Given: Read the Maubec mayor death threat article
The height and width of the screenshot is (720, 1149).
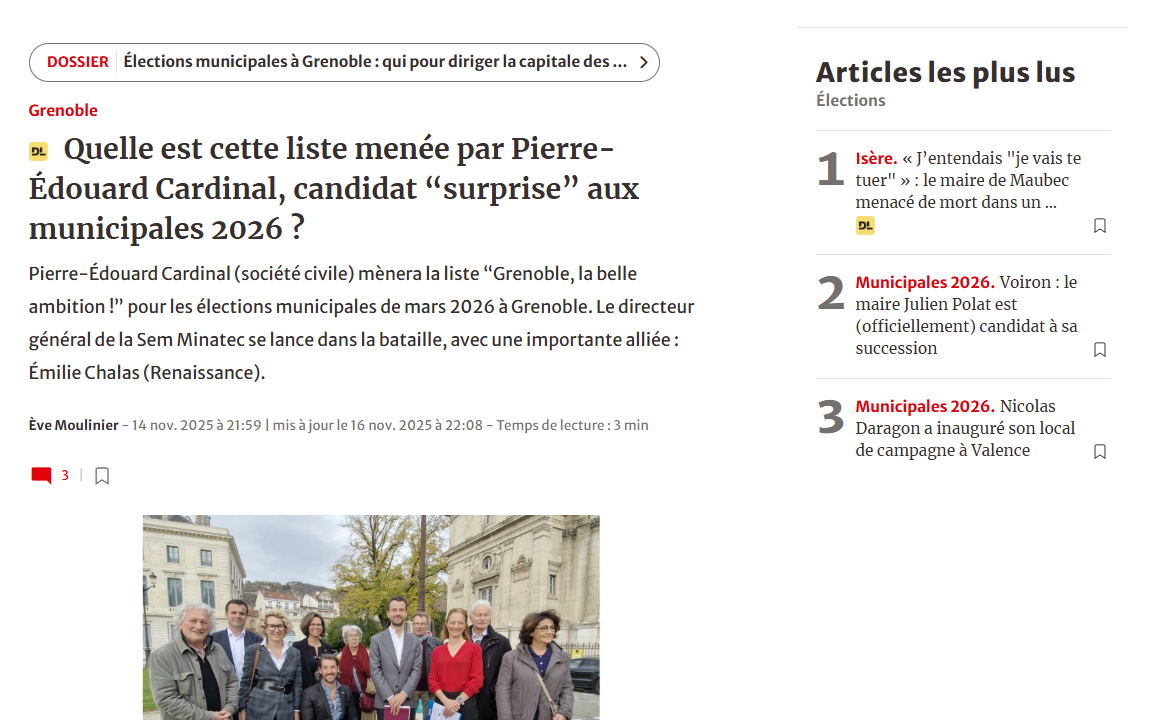Looking at the screenshot, I should (x=967, y=180).
